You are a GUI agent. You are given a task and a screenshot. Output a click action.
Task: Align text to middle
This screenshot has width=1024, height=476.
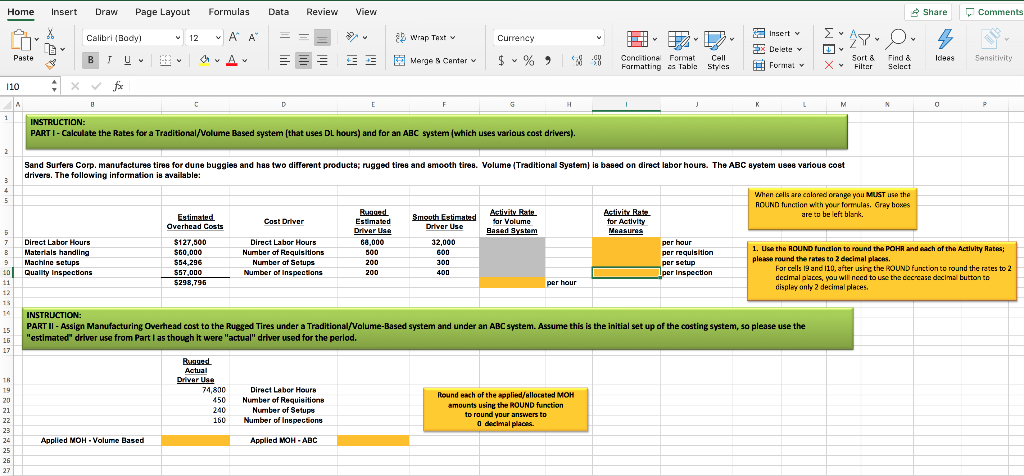pyautogui.click(x=304, y=39)
